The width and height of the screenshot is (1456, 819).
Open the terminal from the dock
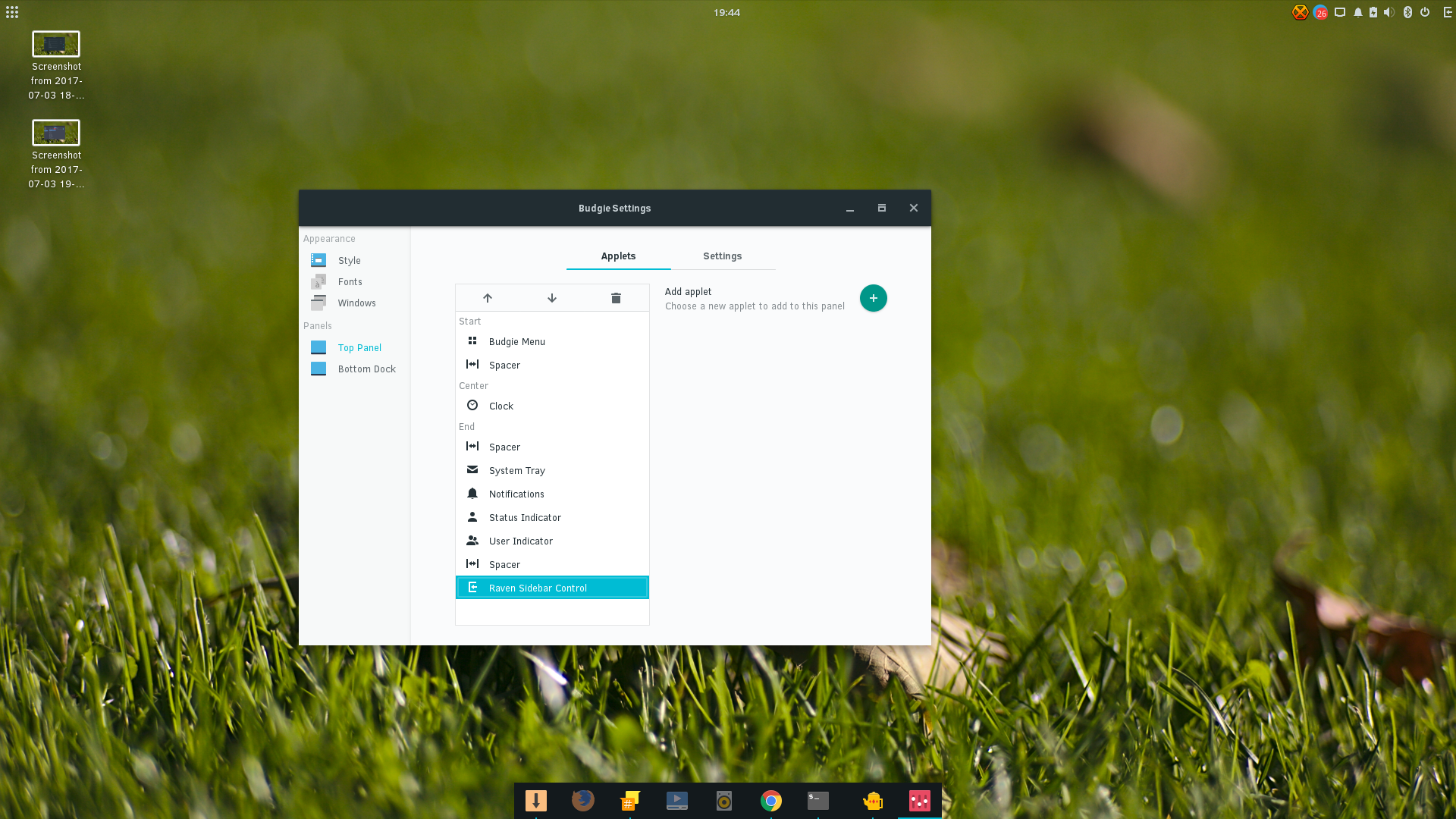click(818, 801)
